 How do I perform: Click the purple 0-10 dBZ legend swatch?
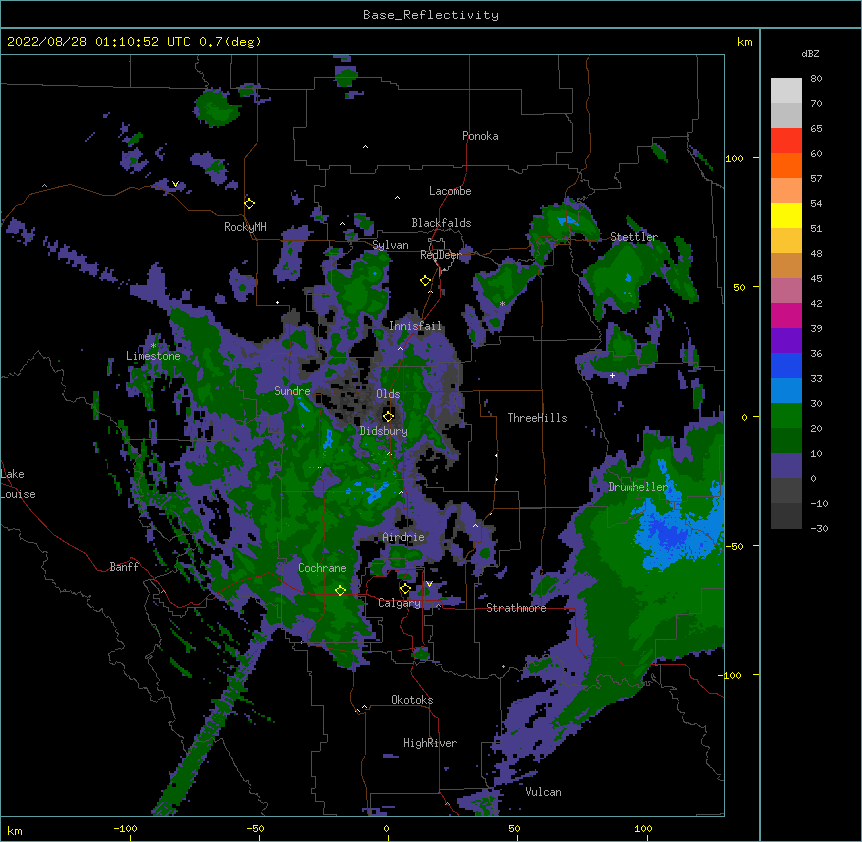[786, 466]
